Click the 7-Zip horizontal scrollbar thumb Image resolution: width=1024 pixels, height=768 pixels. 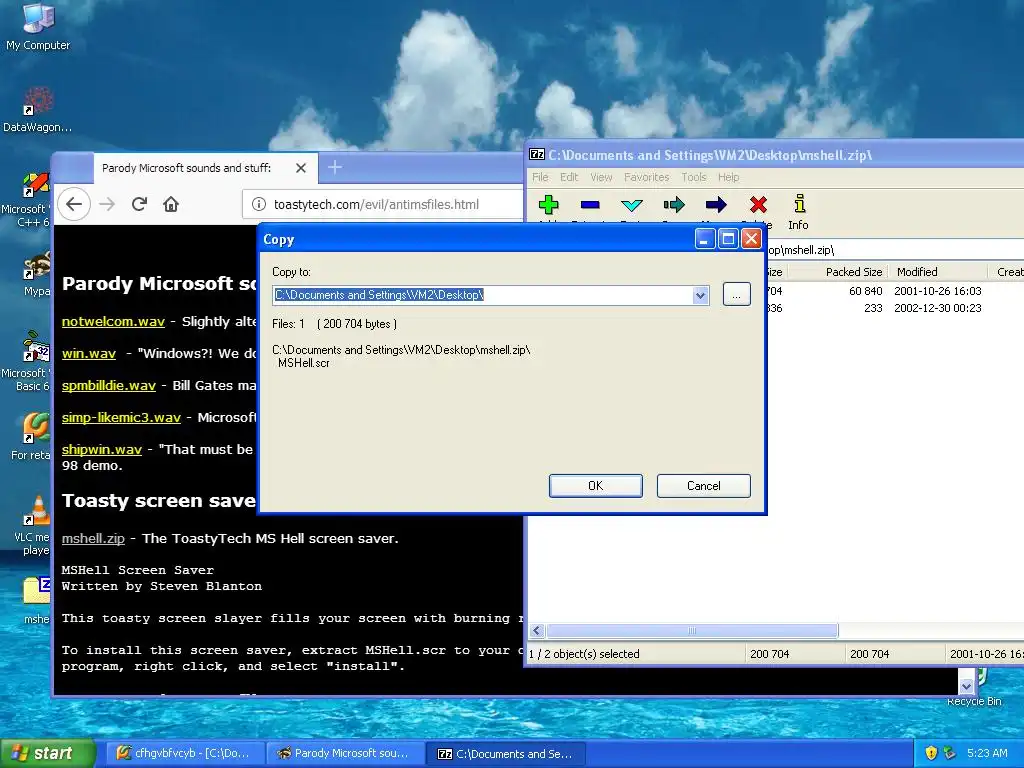692,631
